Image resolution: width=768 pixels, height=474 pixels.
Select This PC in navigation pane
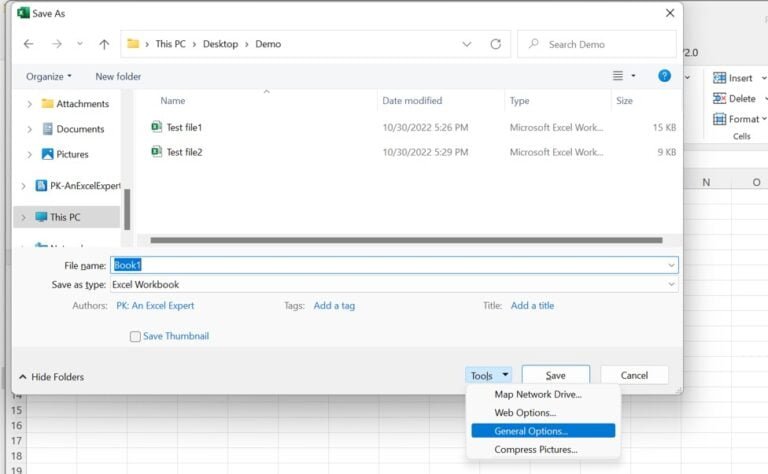pyautogui.click(x=65, y=217)
